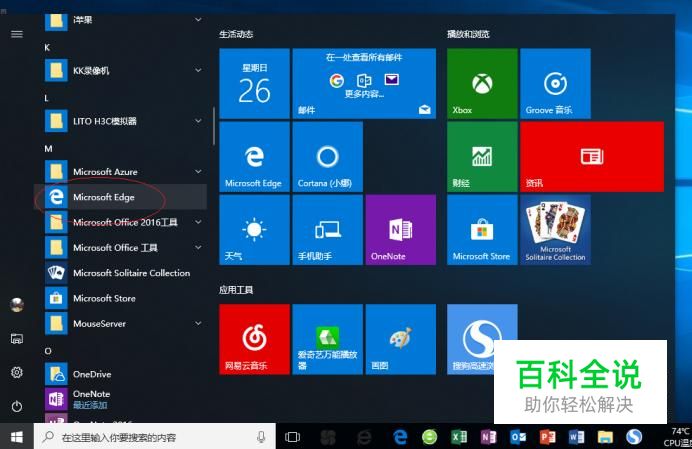The image size is (692, 449).
Task: Click the Power button
Action: pyautogui.click(x=17, y=406)
